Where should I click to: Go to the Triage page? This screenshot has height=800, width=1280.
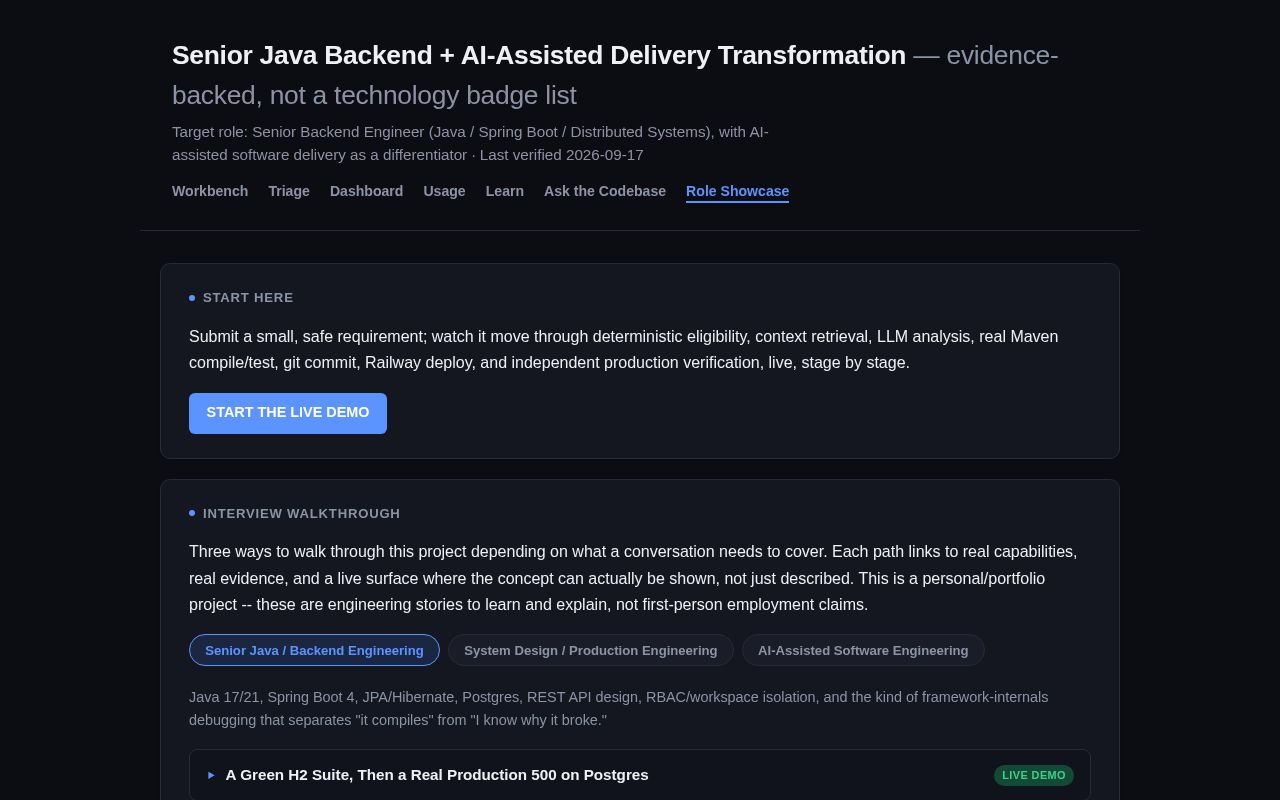(289, 191)
